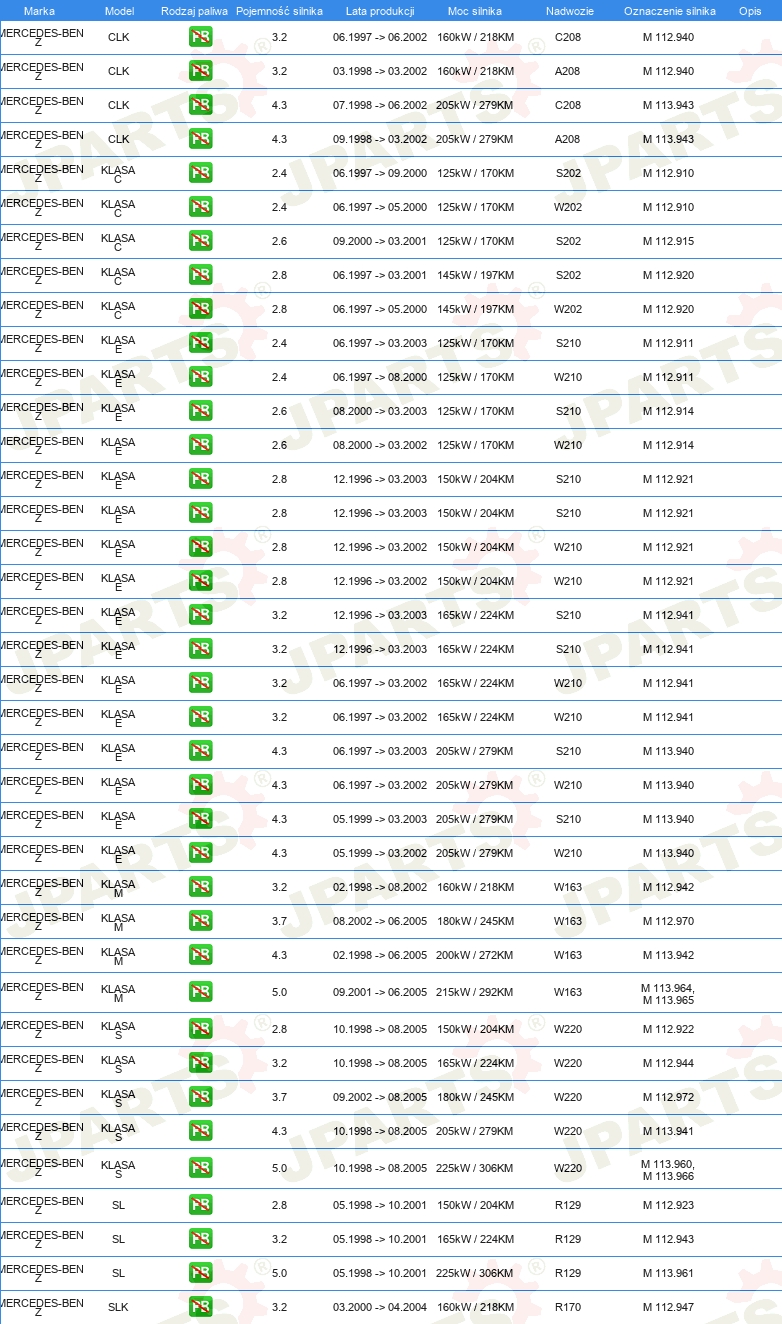Click the fuel icon for CLK 3.2 C208

point(201,37)
